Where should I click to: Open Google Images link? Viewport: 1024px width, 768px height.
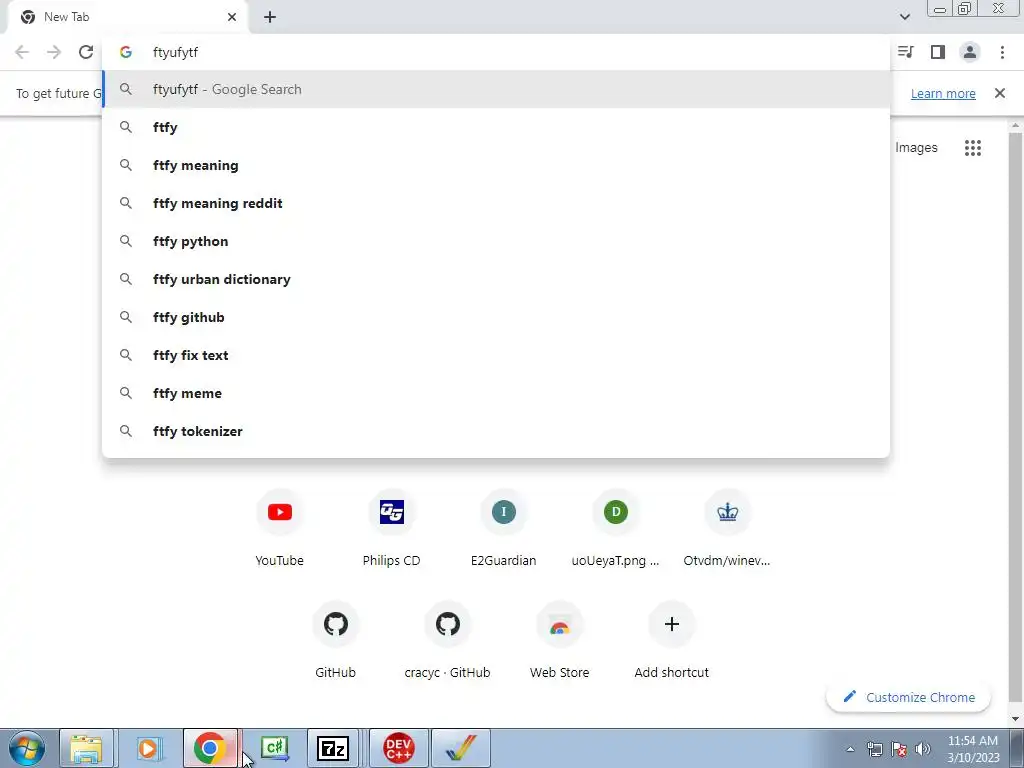tap(916, 148)
